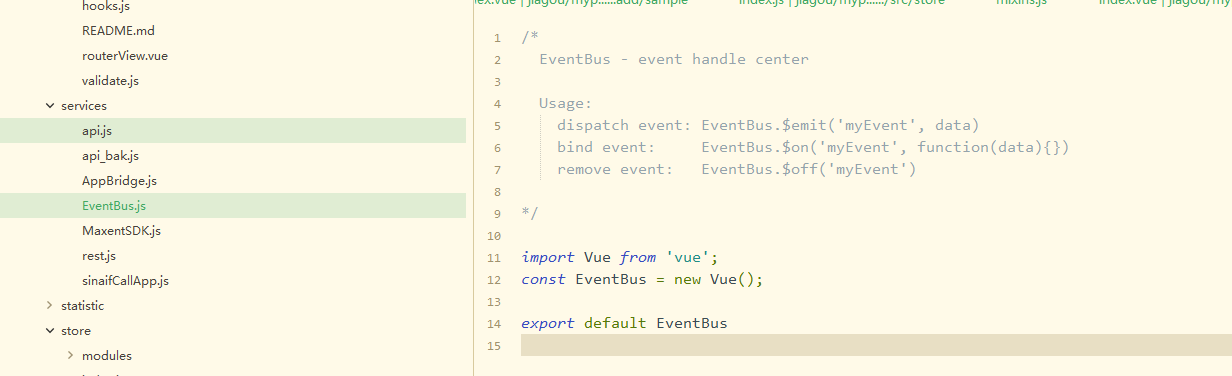Image resolution: width=1232 pixels, height=376 pixels.
Task: Click the 'bind event:' comment line
Action: [x=813, y=147]
